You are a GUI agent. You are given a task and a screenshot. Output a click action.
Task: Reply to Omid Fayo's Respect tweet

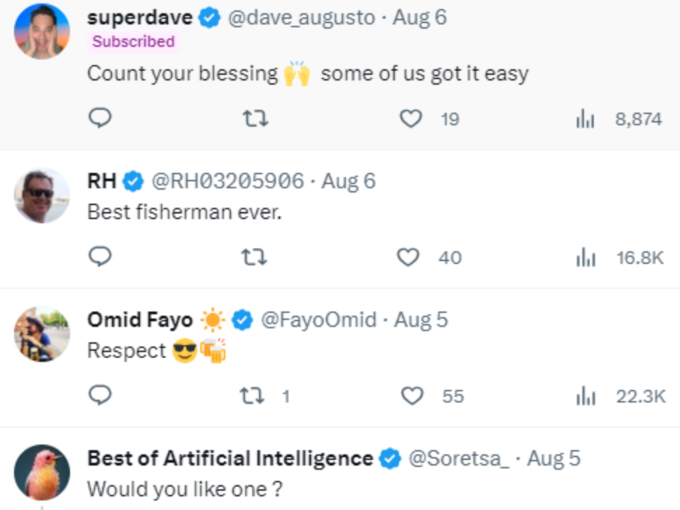[x=100, y=395]
